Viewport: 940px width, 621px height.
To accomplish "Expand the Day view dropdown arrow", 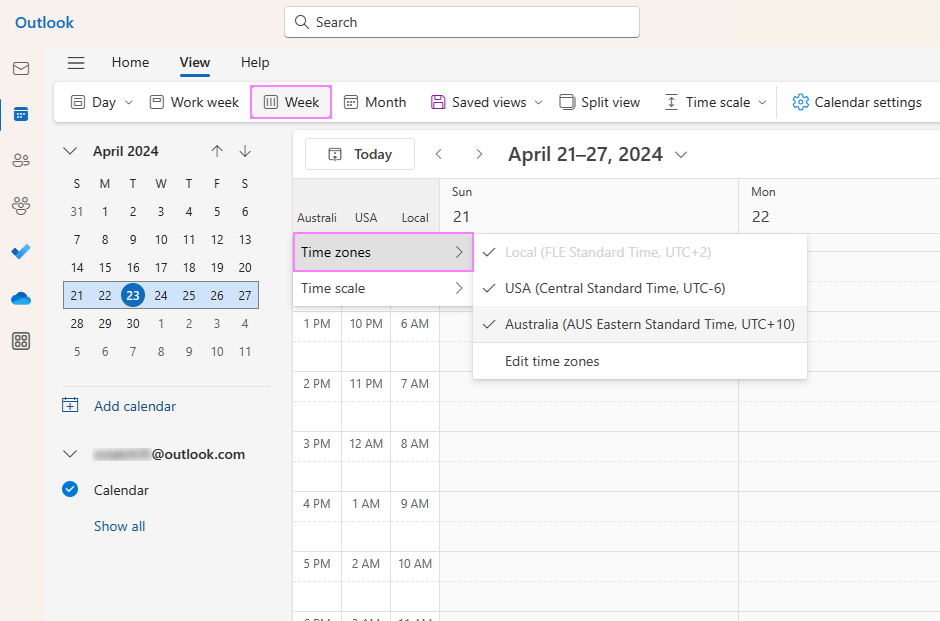I will pos(129,103).
